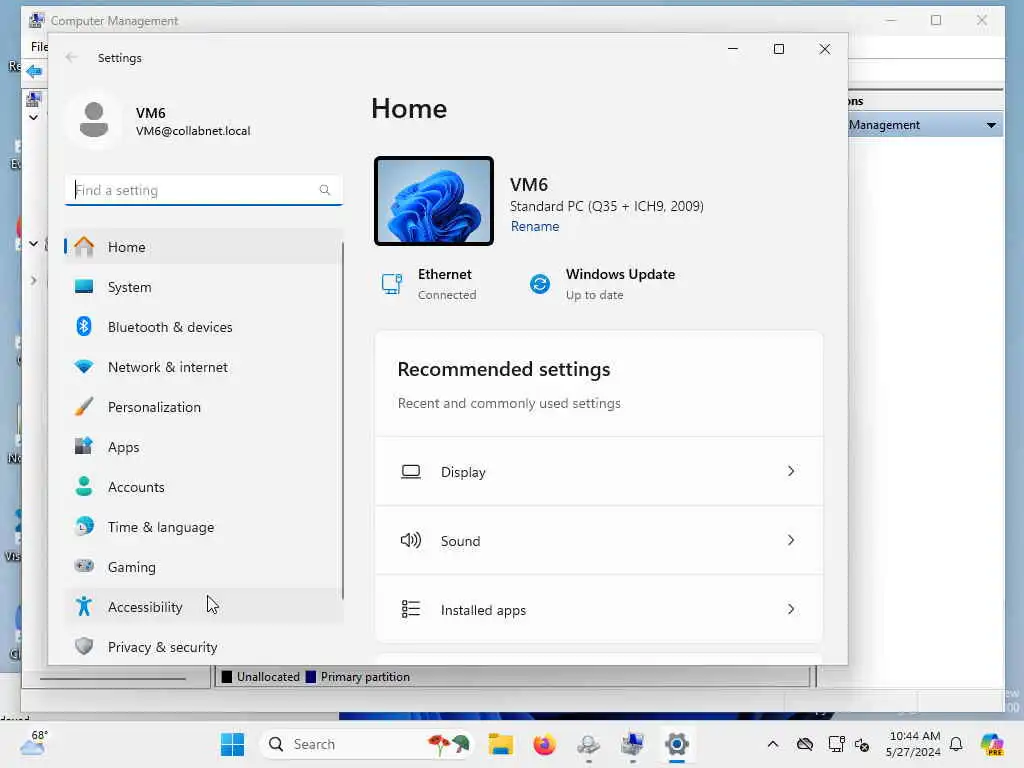1024x768 pixels.
Task: Click the clock showing 10:44 AM
Action: (914, 736)
